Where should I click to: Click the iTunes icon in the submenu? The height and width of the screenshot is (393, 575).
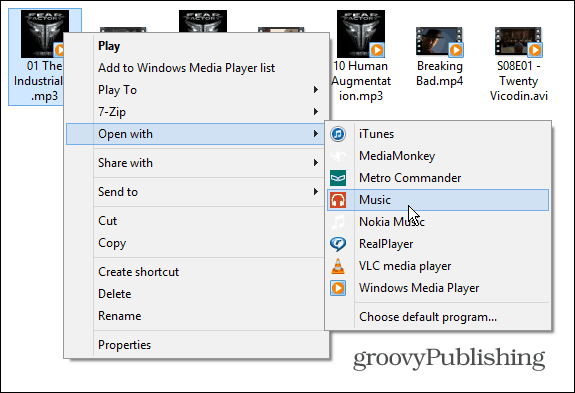point(338,134)
